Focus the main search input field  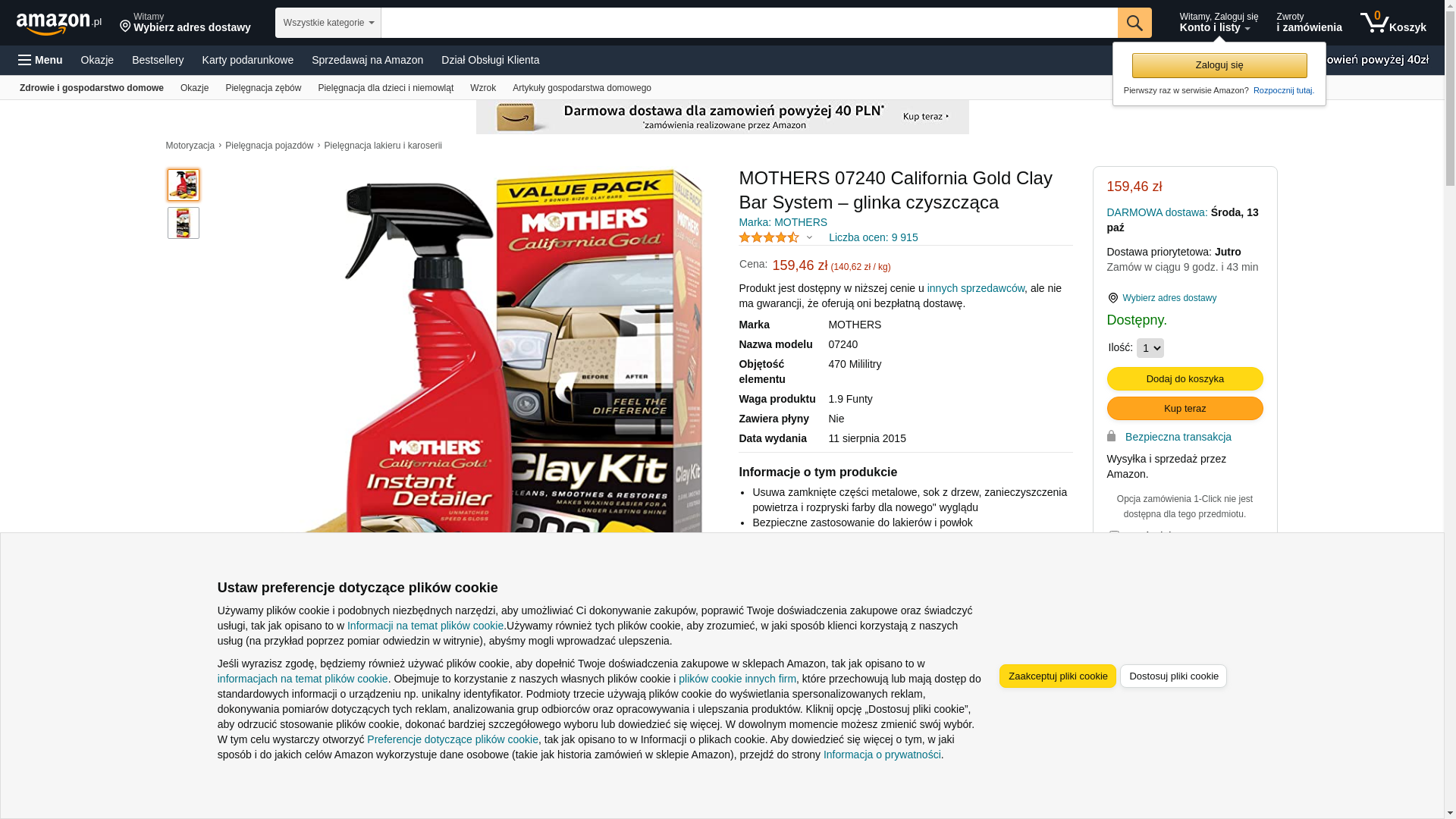tap(748, 23)
